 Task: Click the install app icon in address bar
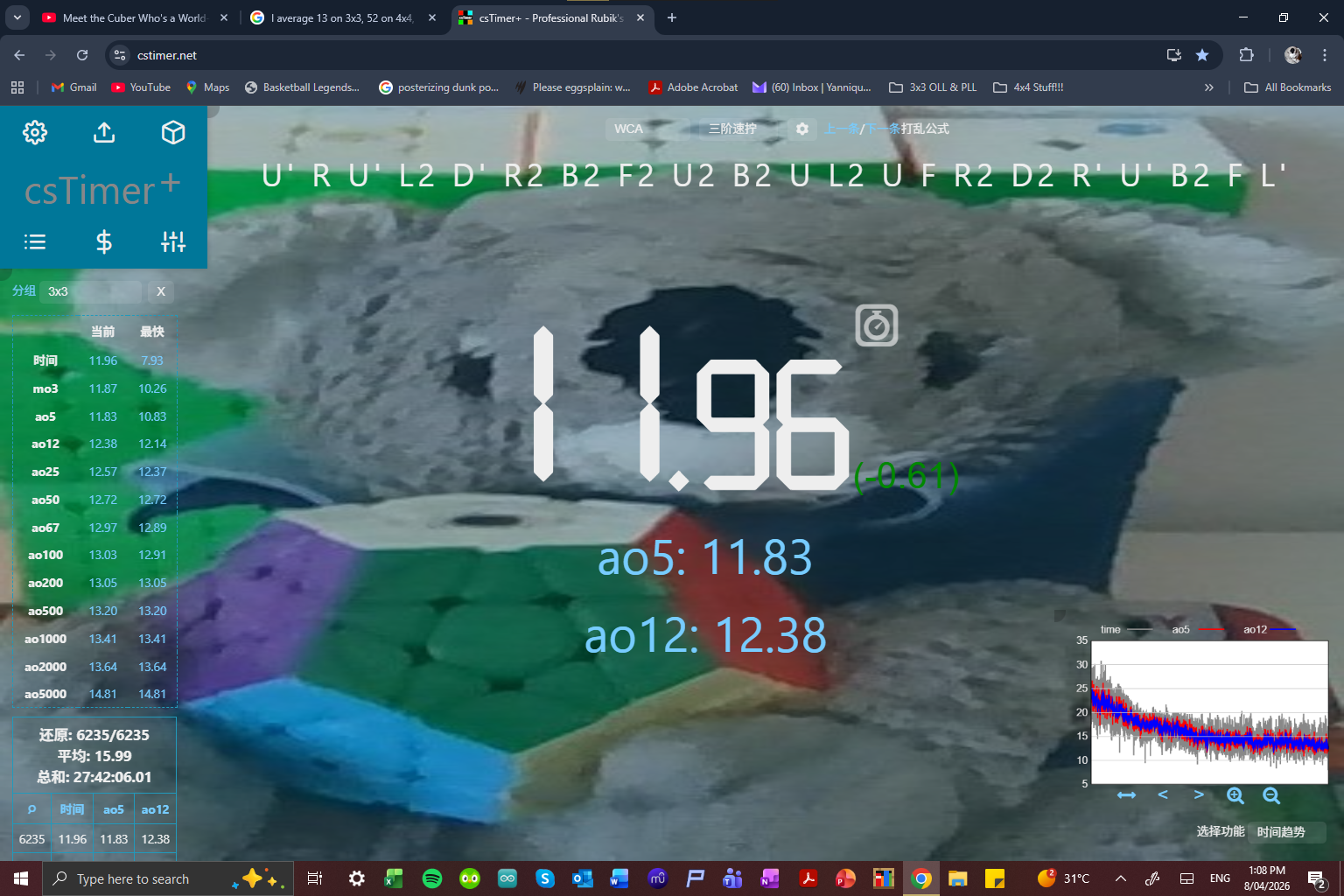(1174, 55)
